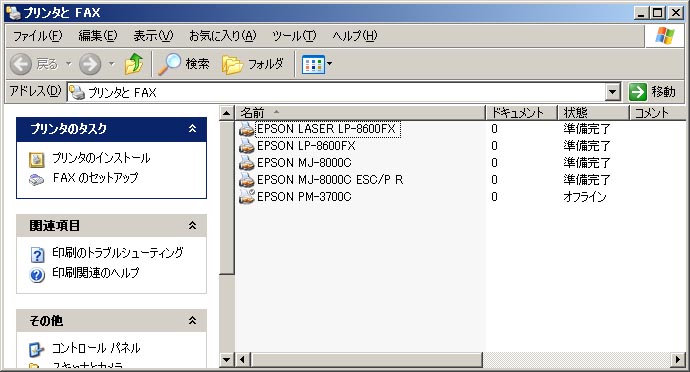Select EPSON LASER LP-8600FX printer icon
Image resolution: width=690 pixels, height=372 pixels.
pos(247,129)
